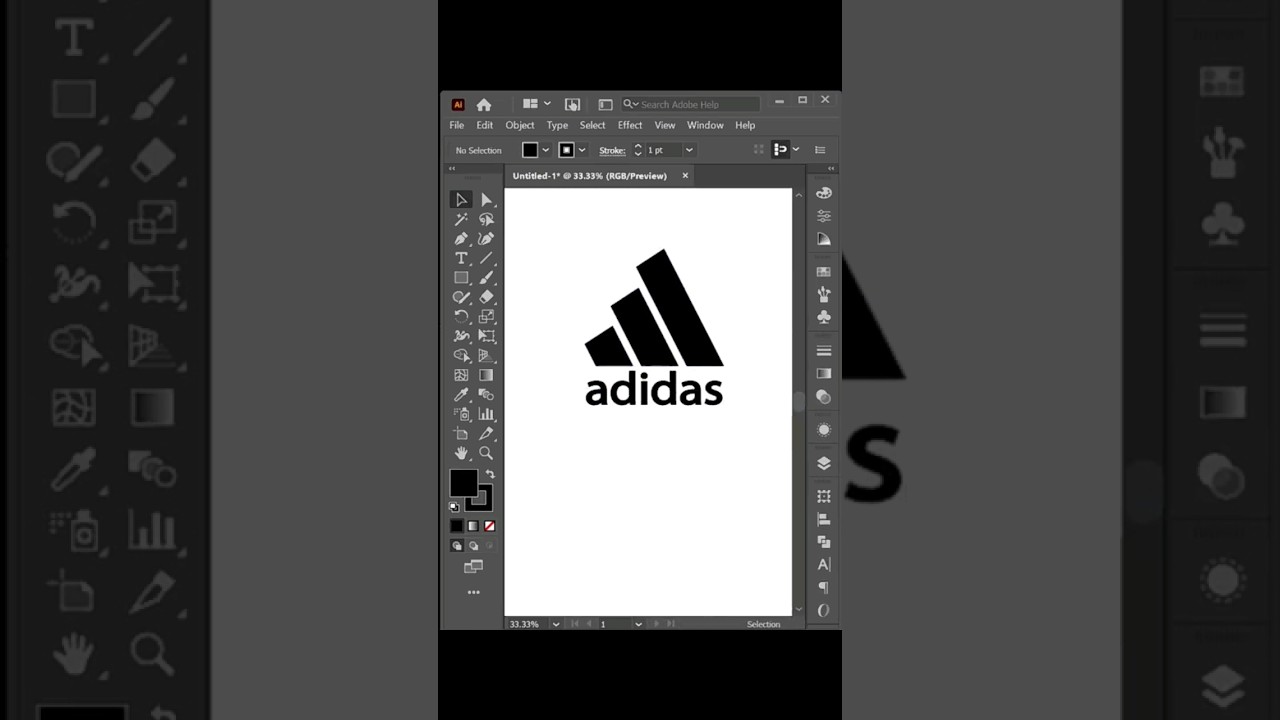Select the Selection tool arrow
1280x720 pixels.
pos(461,200)
